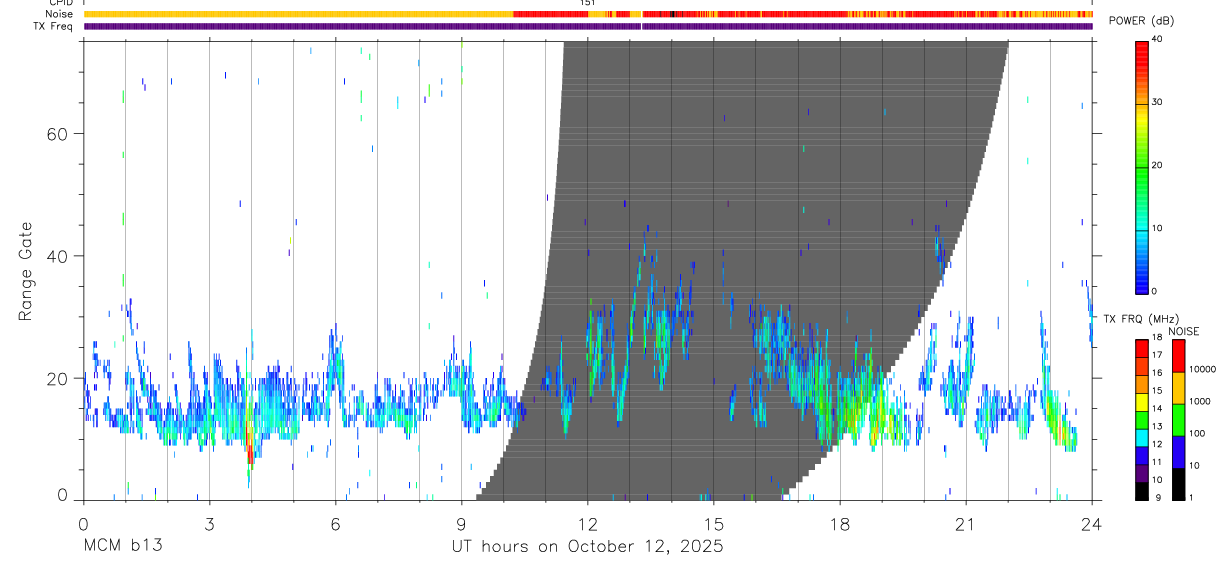
Task: Click the UT hours axis tick label 18
Action: tap(839, 524)
